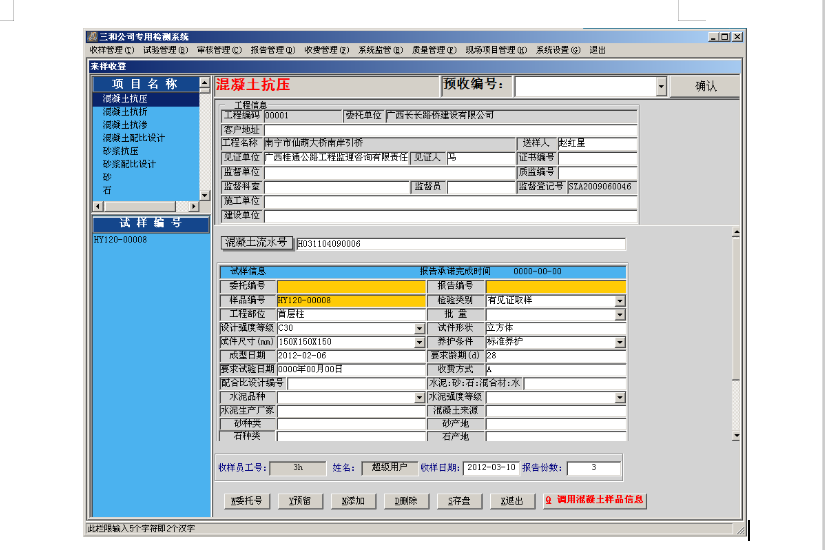Expand the 养护条件 dropdown

point(620,342)
